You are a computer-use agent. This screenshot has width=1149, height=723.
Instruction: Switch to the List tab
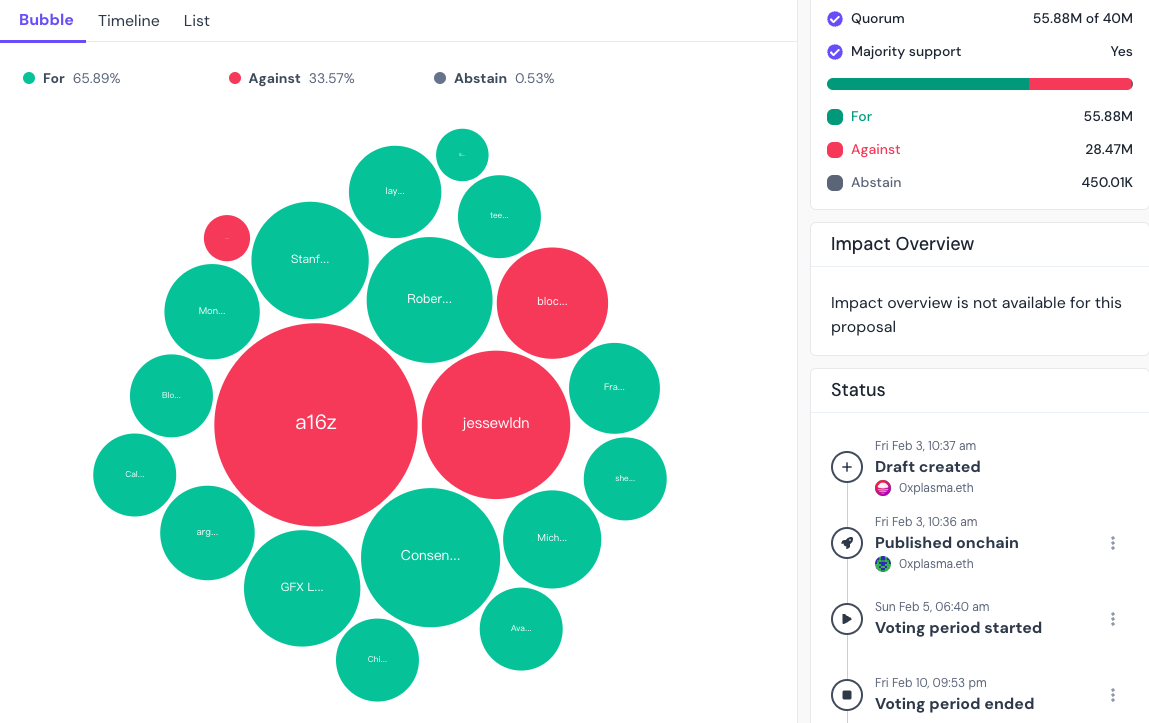[x=197, y=21]
